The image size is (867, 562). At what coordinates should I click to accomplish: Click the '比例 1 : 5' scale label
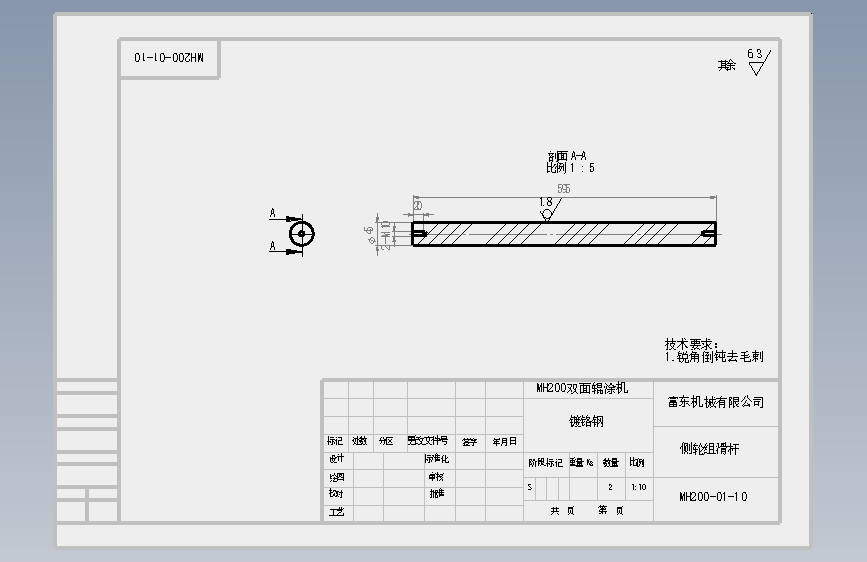570,168
